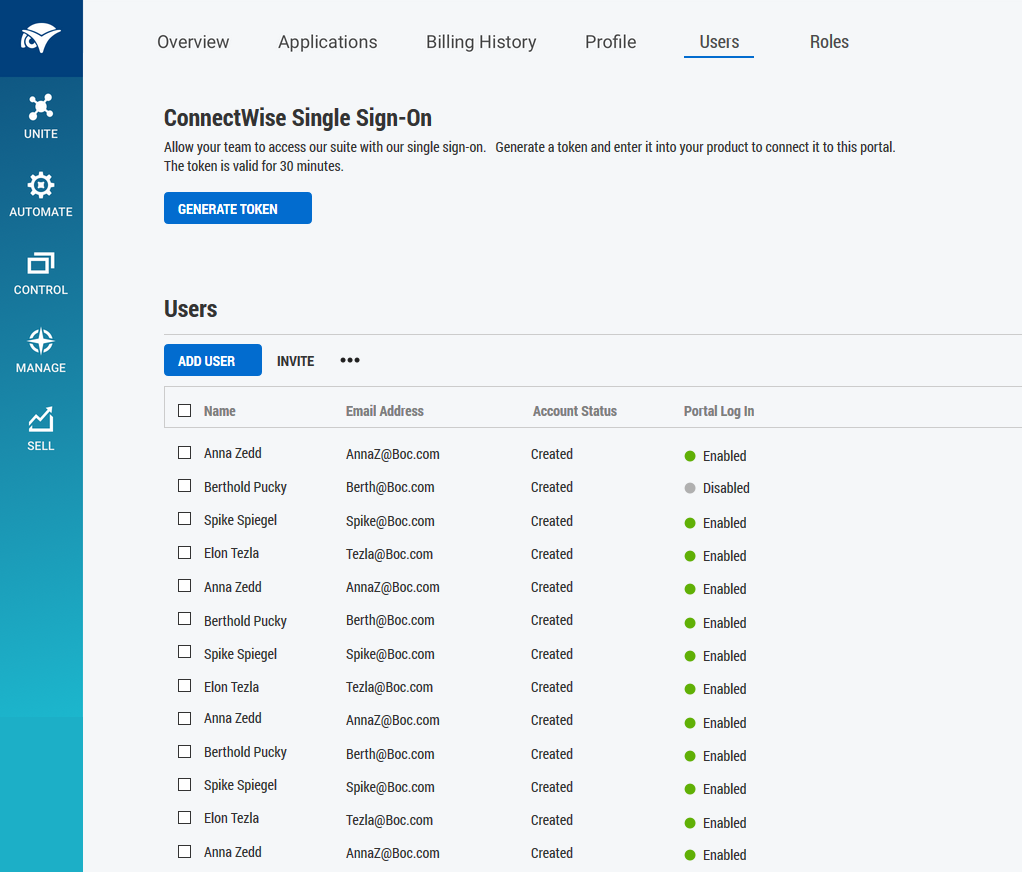The image size is (1022, 872).
Task: Click the last Tezla@Boc.com email
Action: (389, 821)
